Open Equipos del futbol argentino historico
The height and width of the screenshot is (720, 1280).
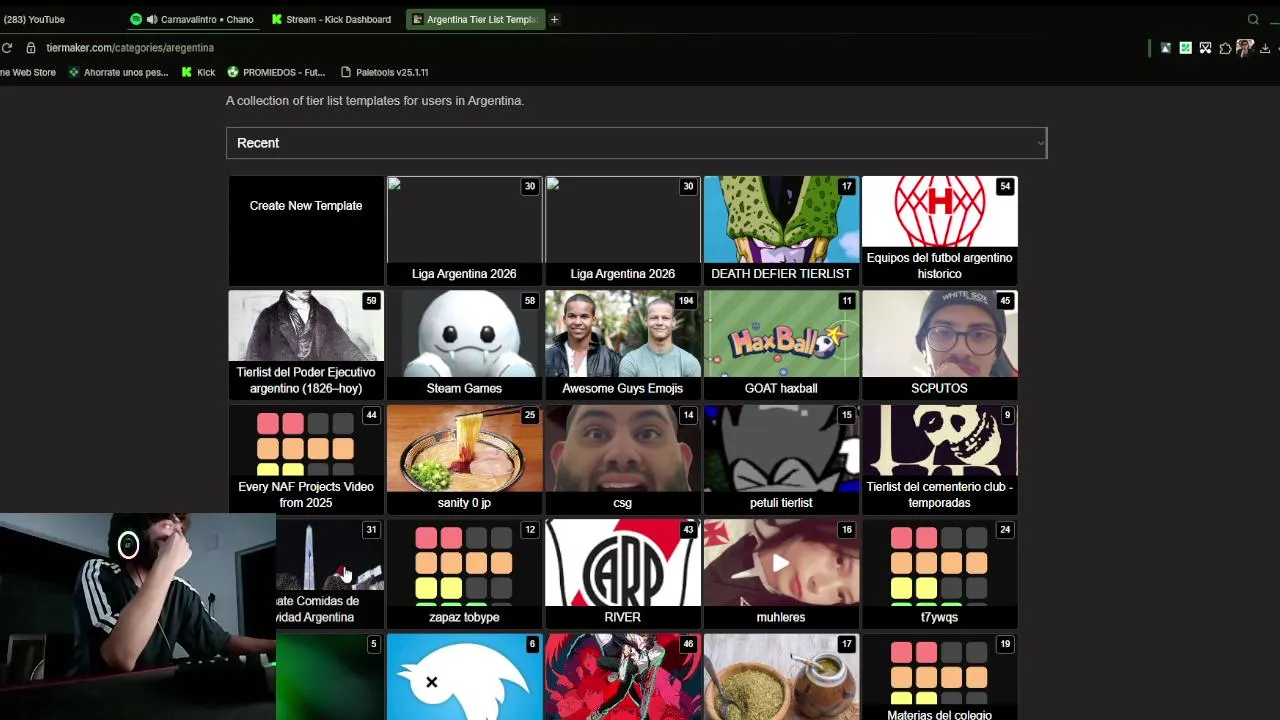tap(939, 231)
